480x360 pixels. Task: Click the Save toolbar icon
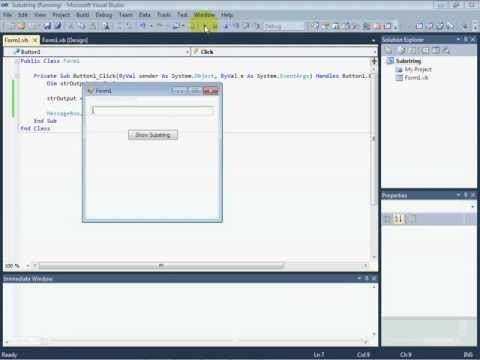48,26
